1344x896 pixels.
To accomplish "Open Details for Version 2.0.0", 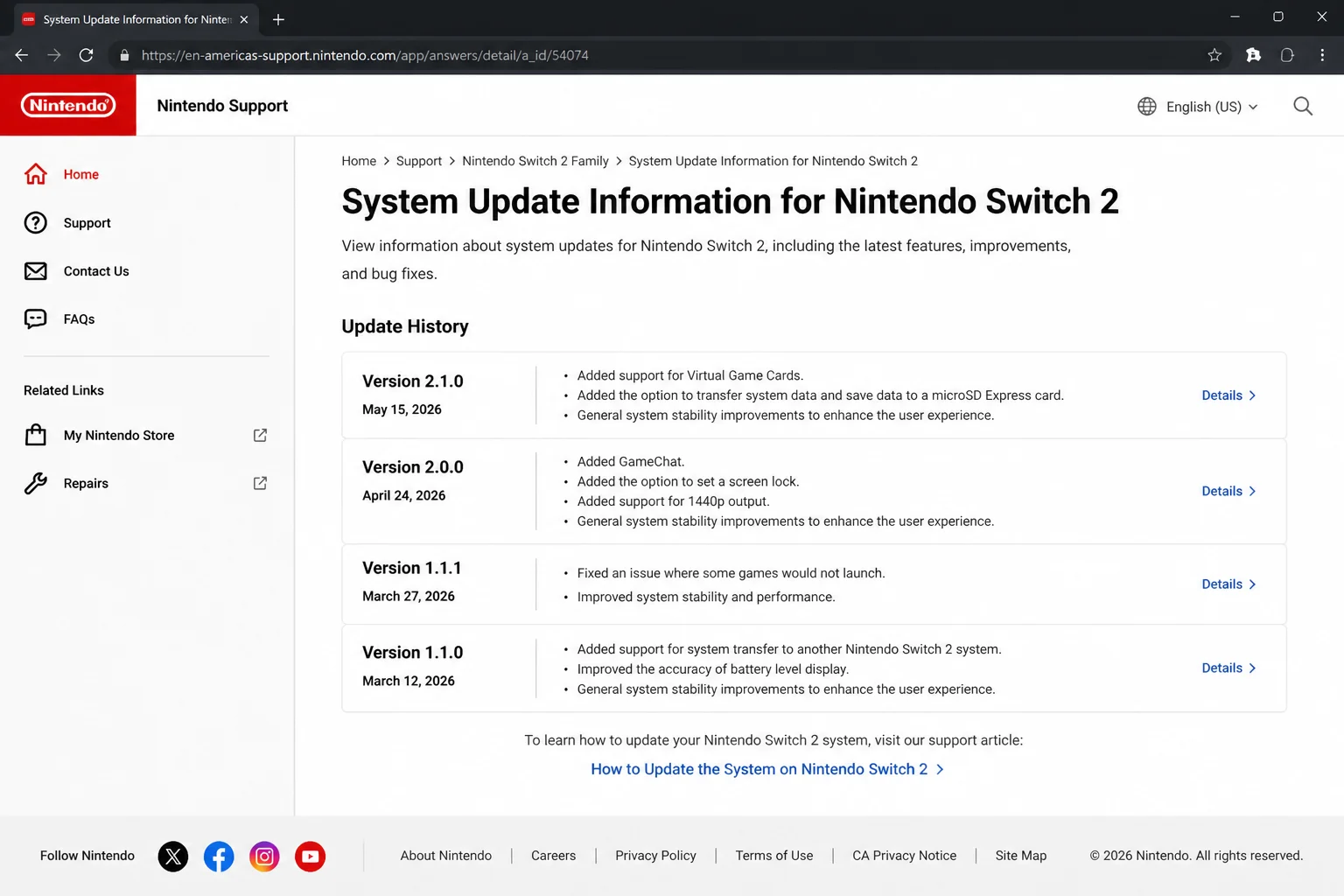I will coord(1228,491).
